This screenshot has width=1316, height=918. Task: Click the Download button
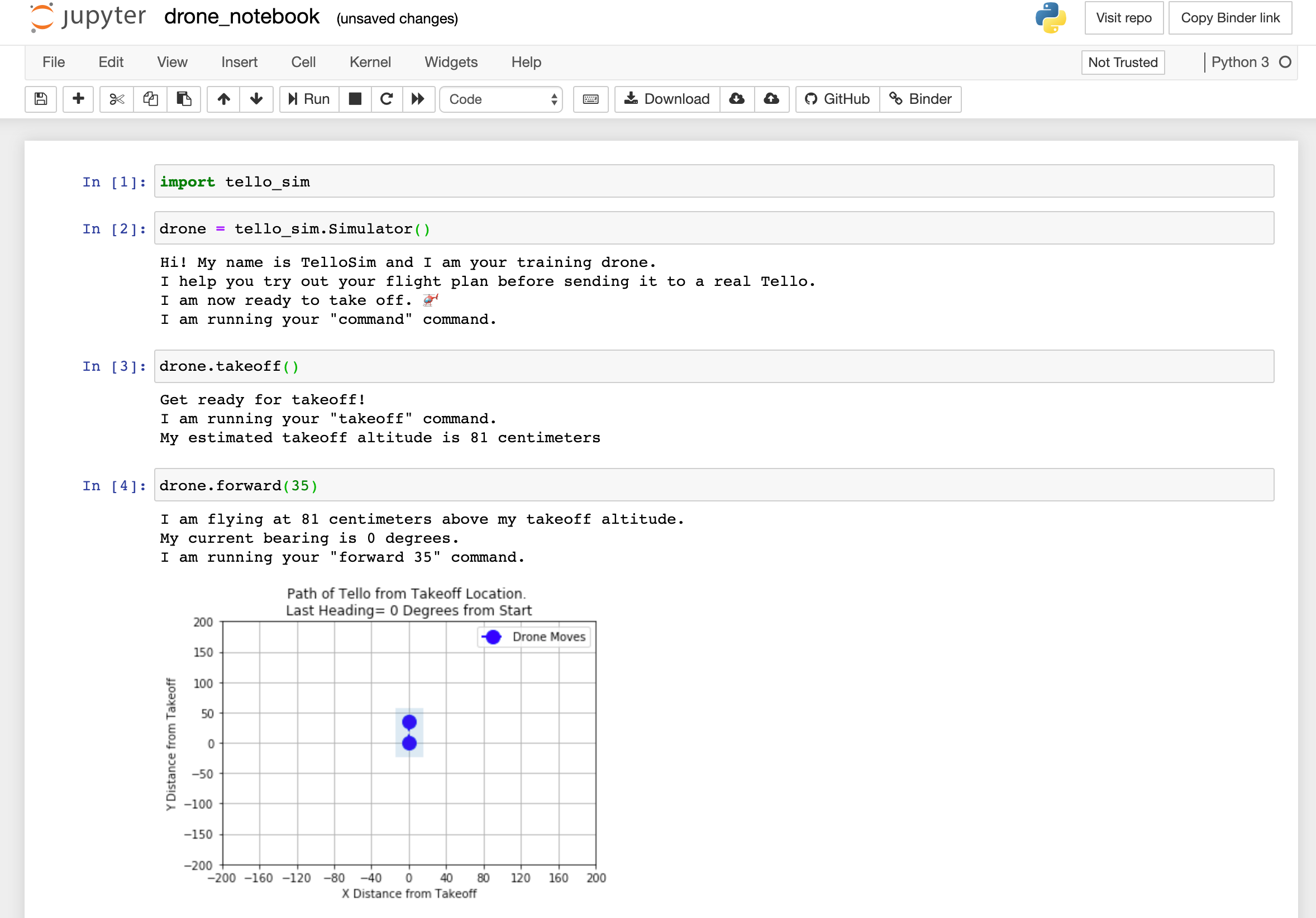pos(666,99)
